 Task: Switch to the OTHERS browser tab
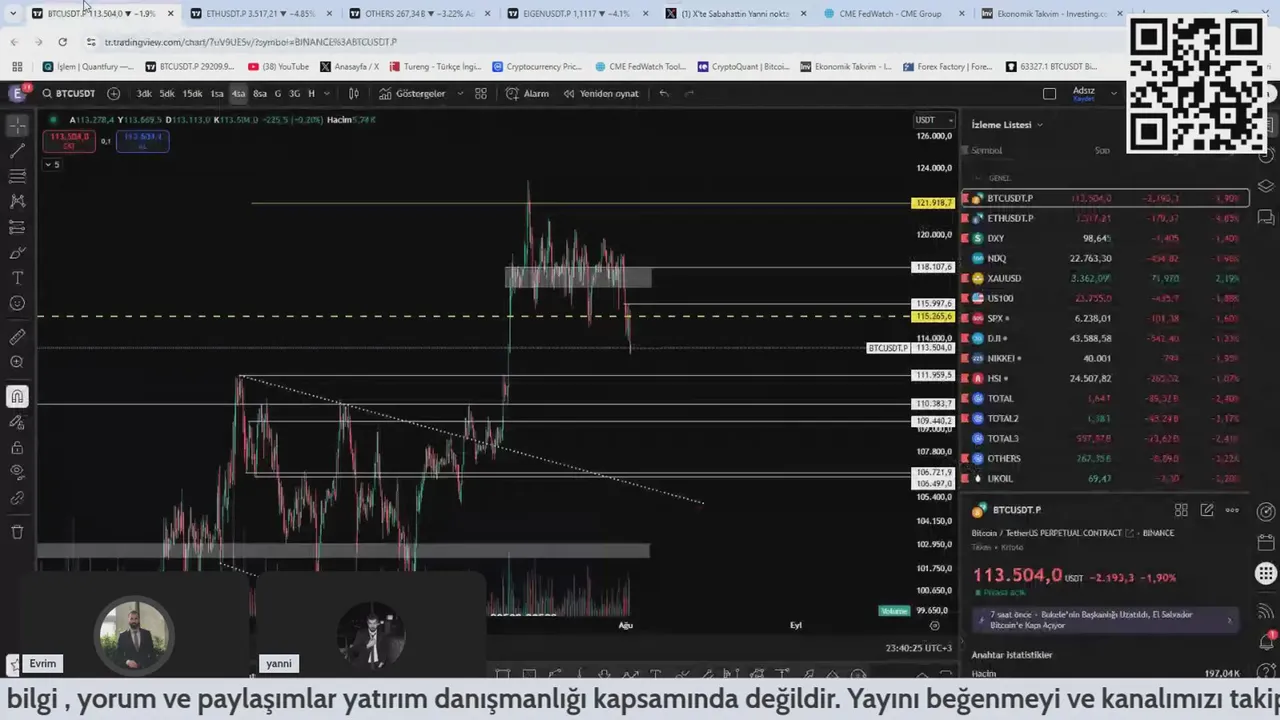tap(418, 13)
